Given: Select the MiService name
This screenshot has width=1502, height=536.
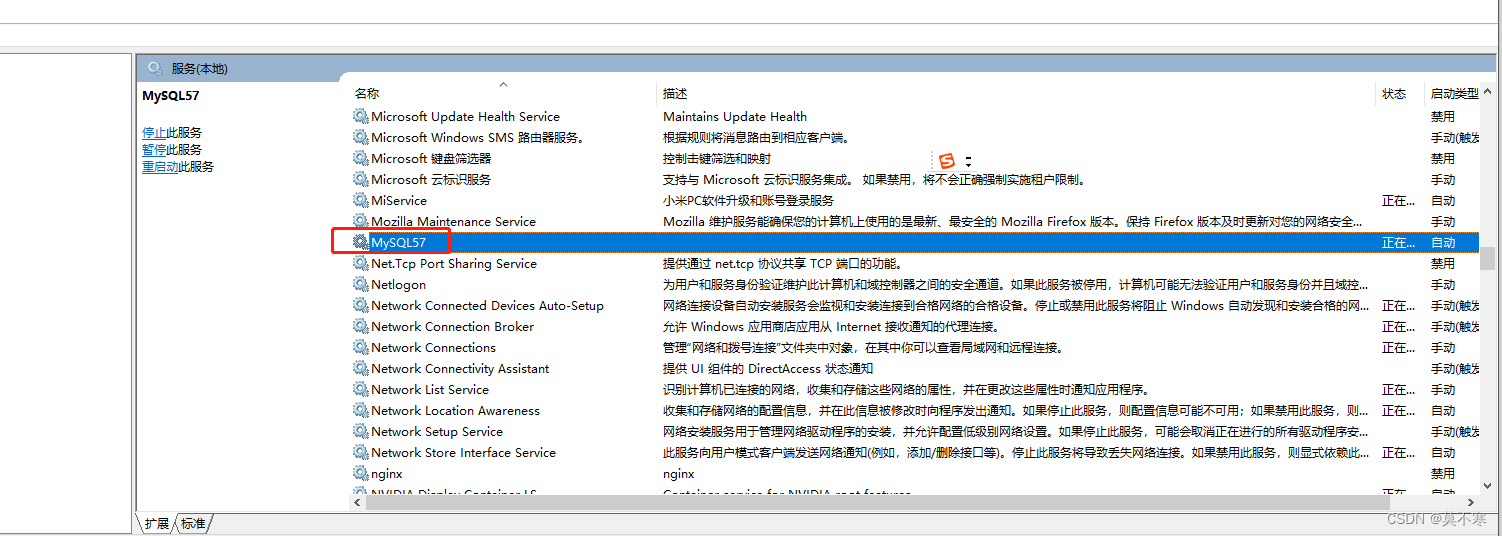Looking at the screenshot, I should [x=399, y=200].
